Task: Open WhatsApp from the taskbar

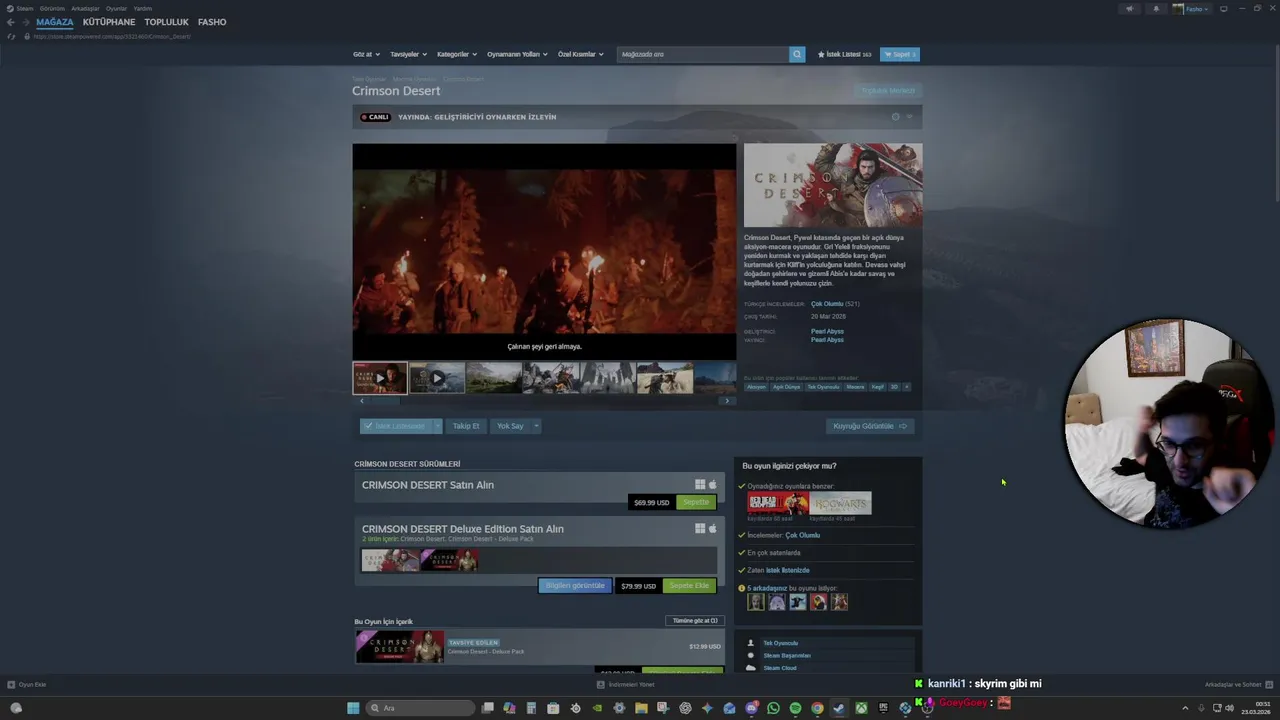Action: click(x=773, y=708)
